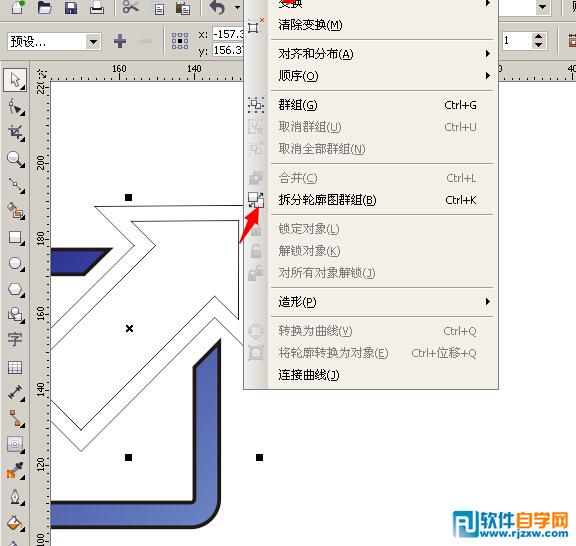The width and height of the screenshot is (576, 546).
Task: Choose 群组(G) menu item
Action: coord(371,105)
